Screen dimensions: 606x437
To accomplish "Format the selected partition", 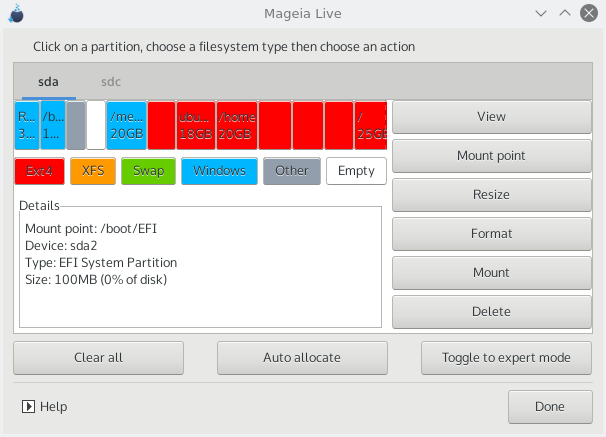I will click(491, 234).
